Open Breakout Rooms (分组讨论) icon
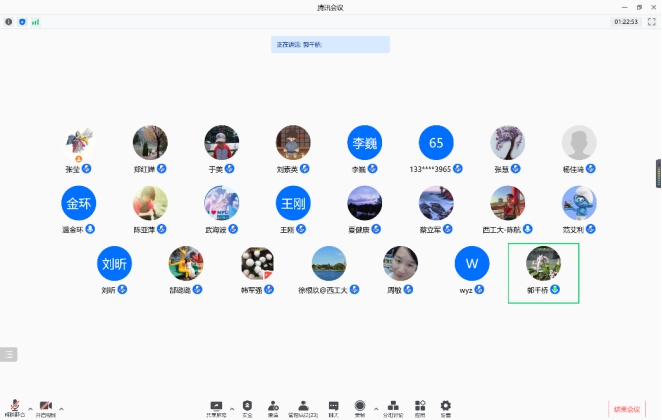 tap(394, 407)
